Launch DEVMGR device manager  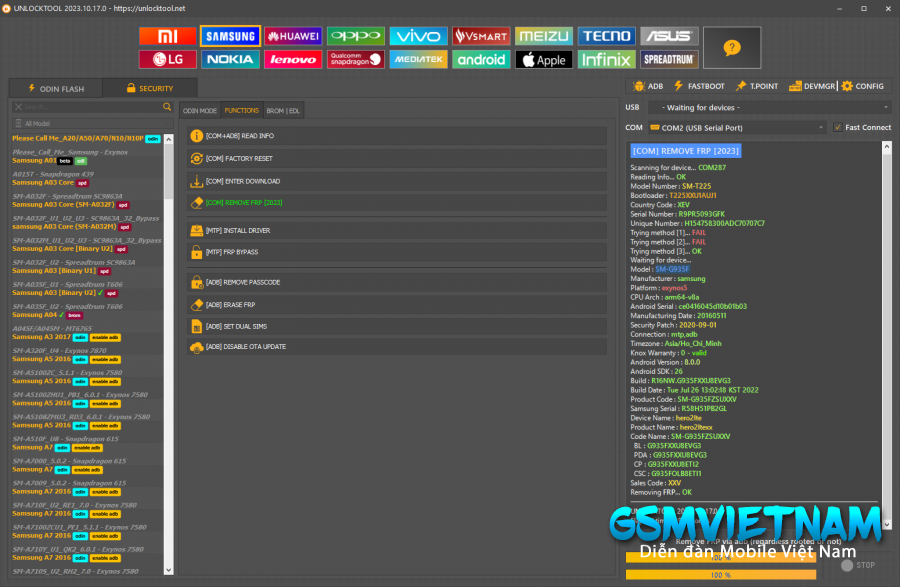click(812, 86)
